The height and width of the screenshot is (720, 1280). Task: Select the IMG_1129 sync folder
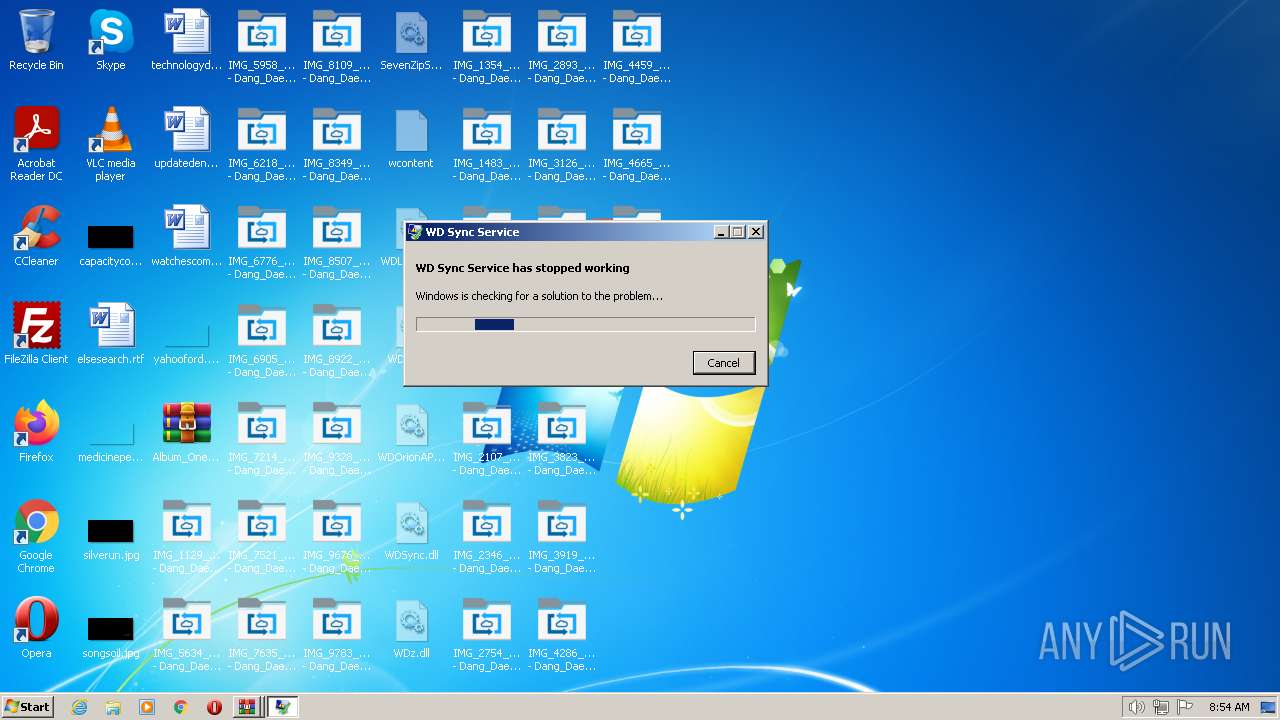[186, 536]
